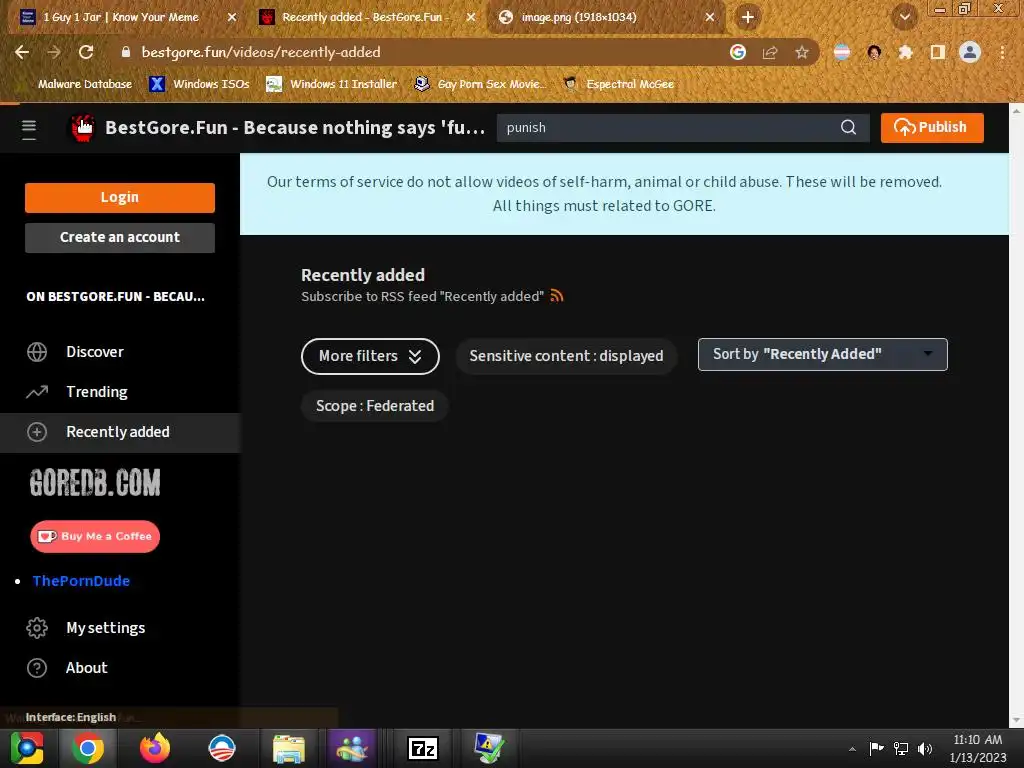Open Firefox from the taskbar
Screen dimensions: 1024x768
tap(155, 748)
